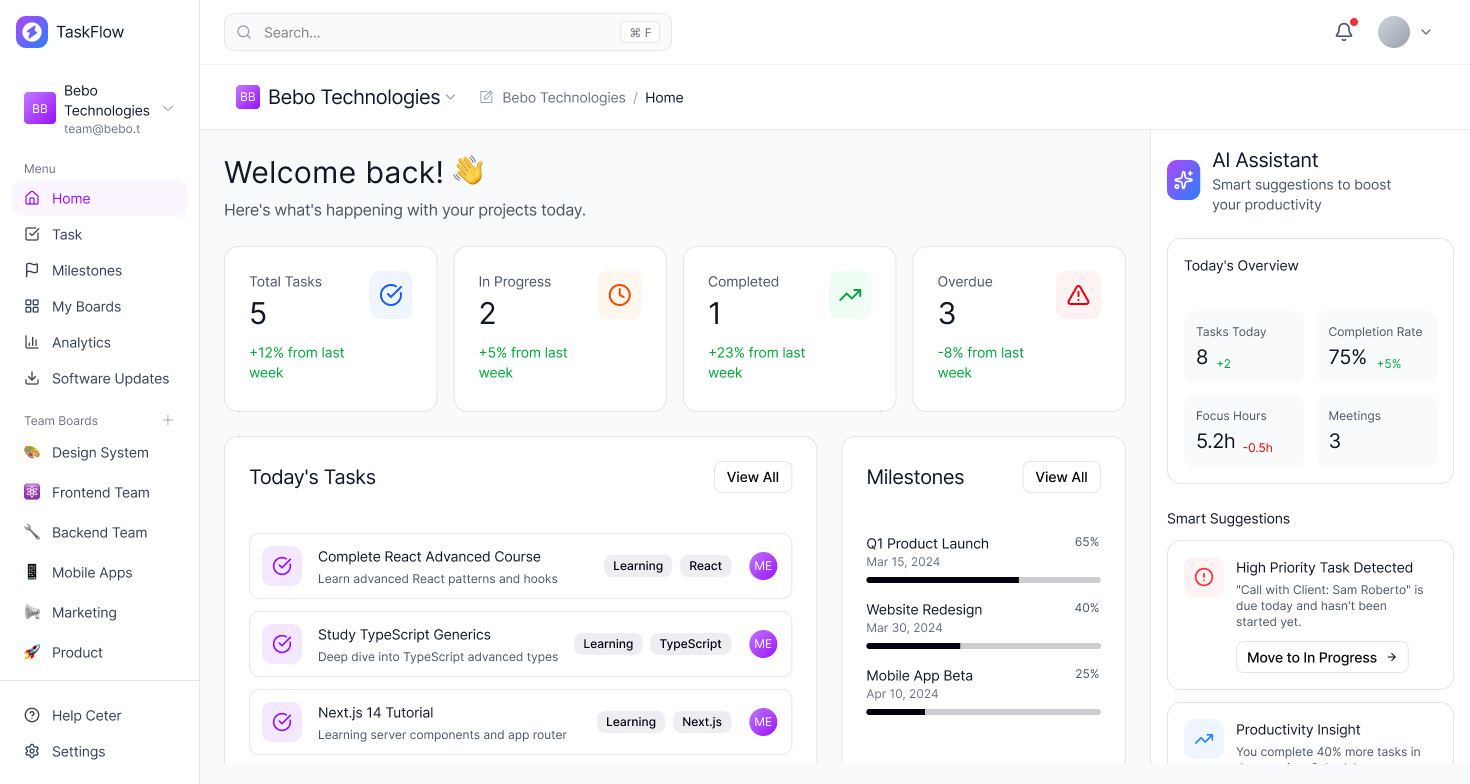Expand the Bebo Technologies sidebar workspace switcher
Image resolution: width=1470 pixels, height=784 pixels.
point(168,109)
